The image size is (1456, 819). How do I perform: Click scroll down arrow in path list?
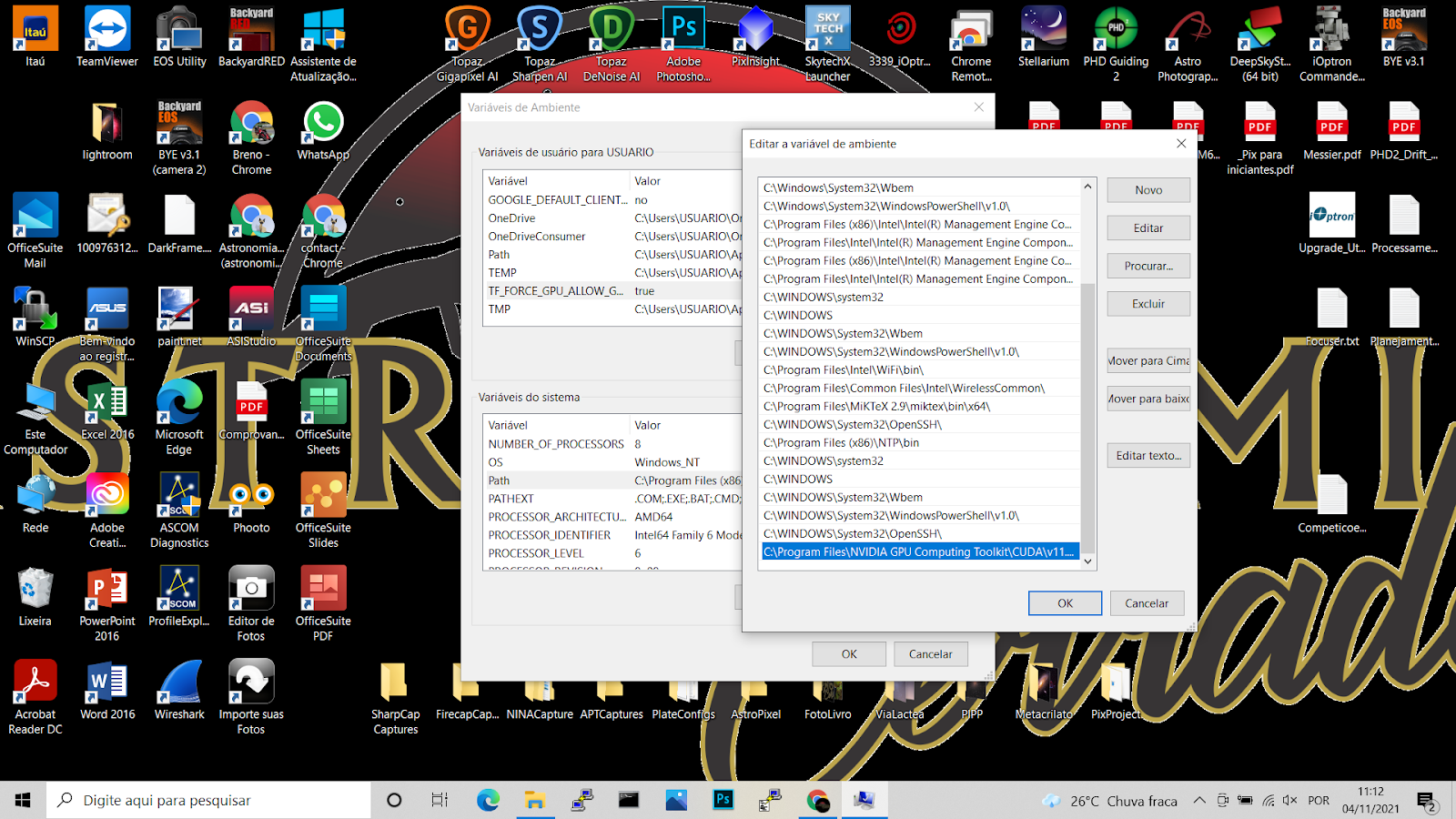point(1087,561)
